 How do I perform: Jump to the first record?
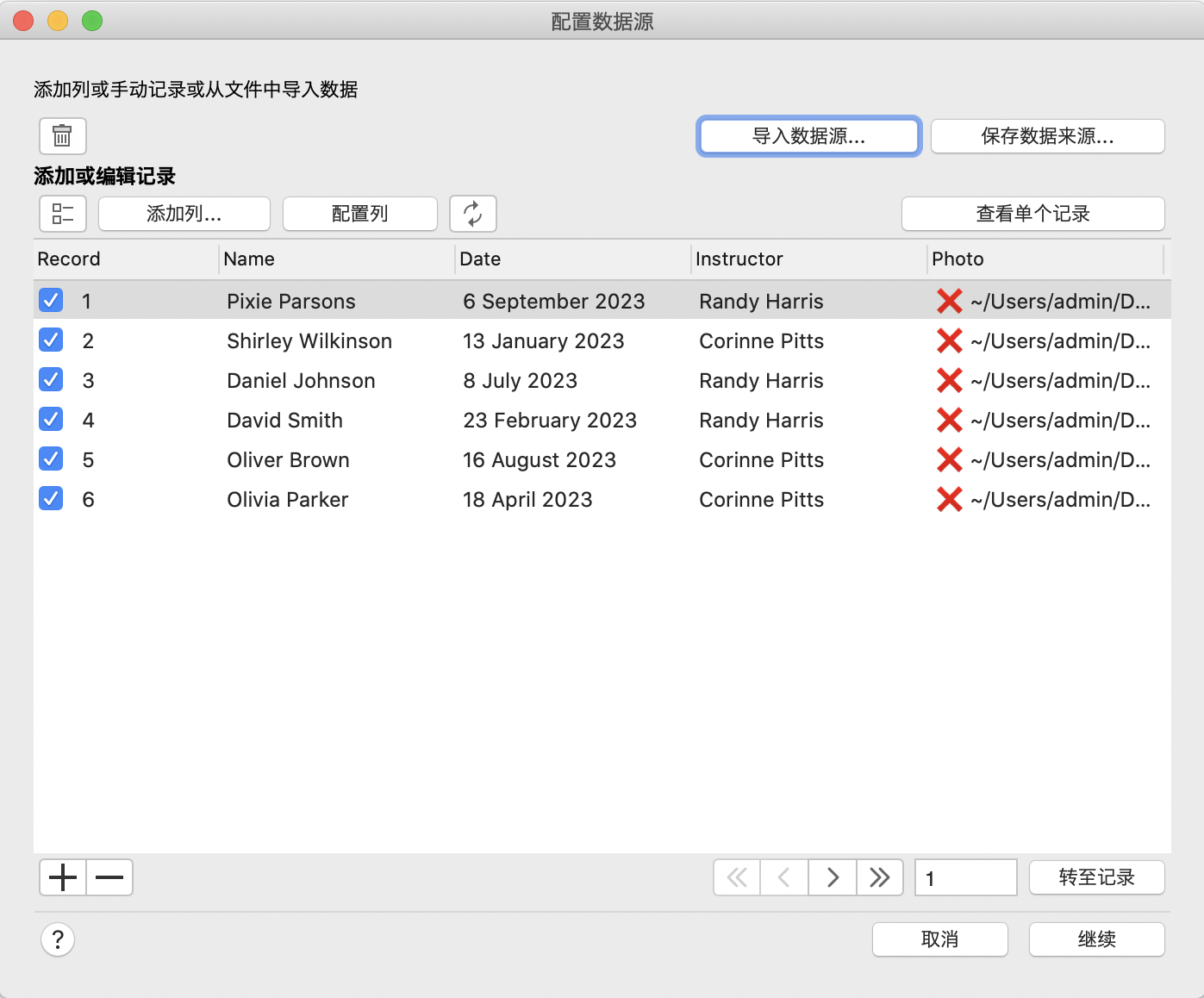tap(737, 878)
